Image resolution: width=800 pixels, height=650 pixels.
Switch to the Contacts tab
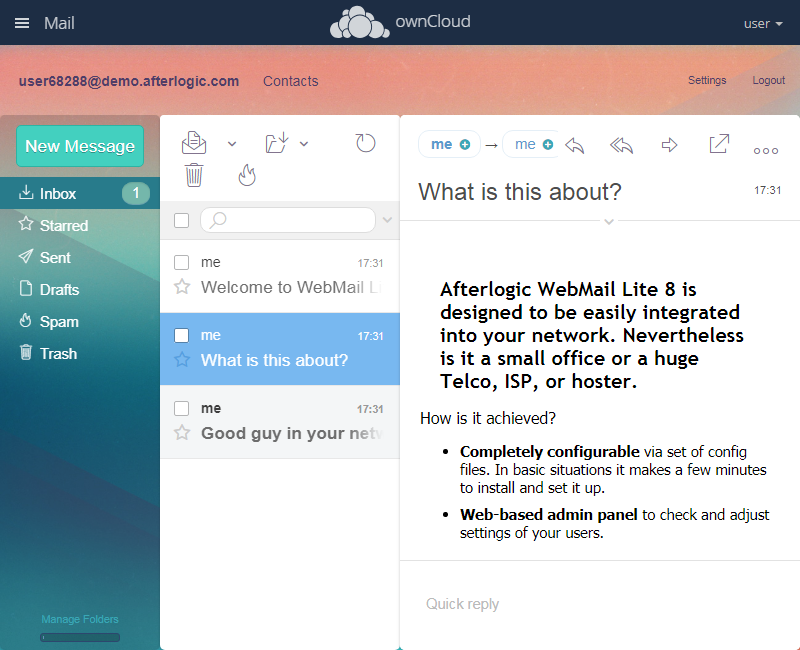pyautogui.click(x=290, y=81)
